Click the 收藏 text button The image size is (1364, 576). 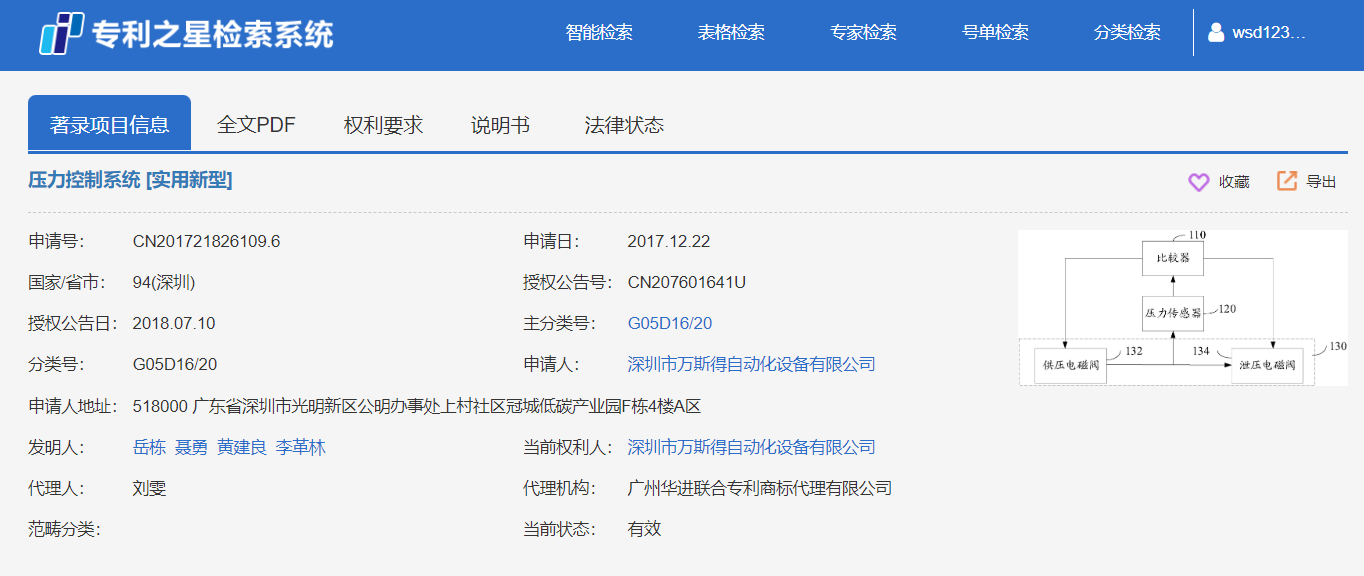1234,182
